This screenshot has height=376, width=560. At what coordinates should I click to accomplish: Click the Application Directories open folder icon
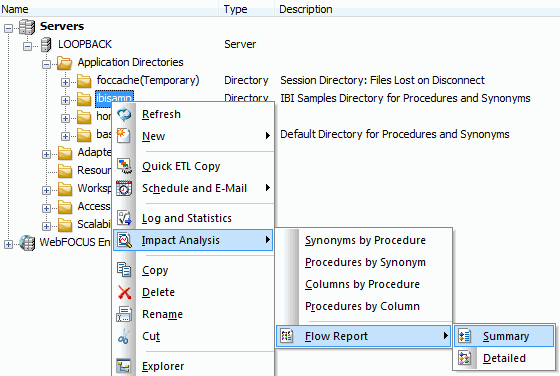click(x=64, y=63)
